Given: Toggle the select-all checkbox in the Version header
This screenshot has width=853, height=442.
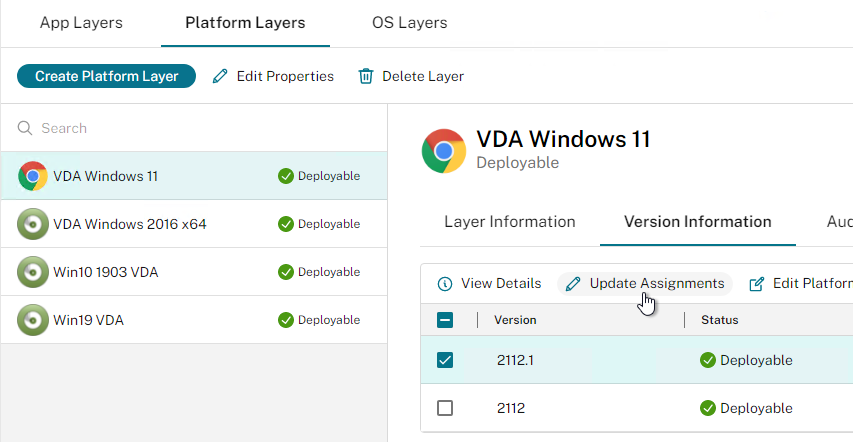Looking at the screenshot, I should (x=445, y=320).
